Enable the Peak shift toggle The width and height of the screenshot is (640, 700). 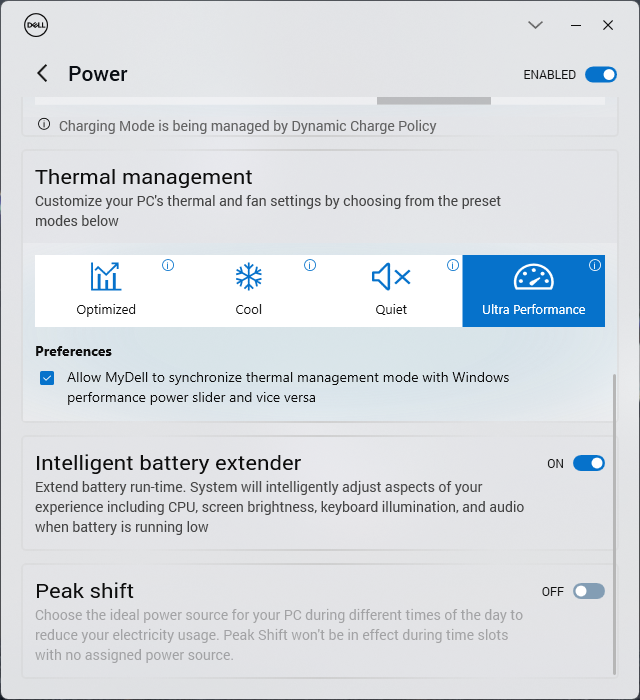click(589, 591)
